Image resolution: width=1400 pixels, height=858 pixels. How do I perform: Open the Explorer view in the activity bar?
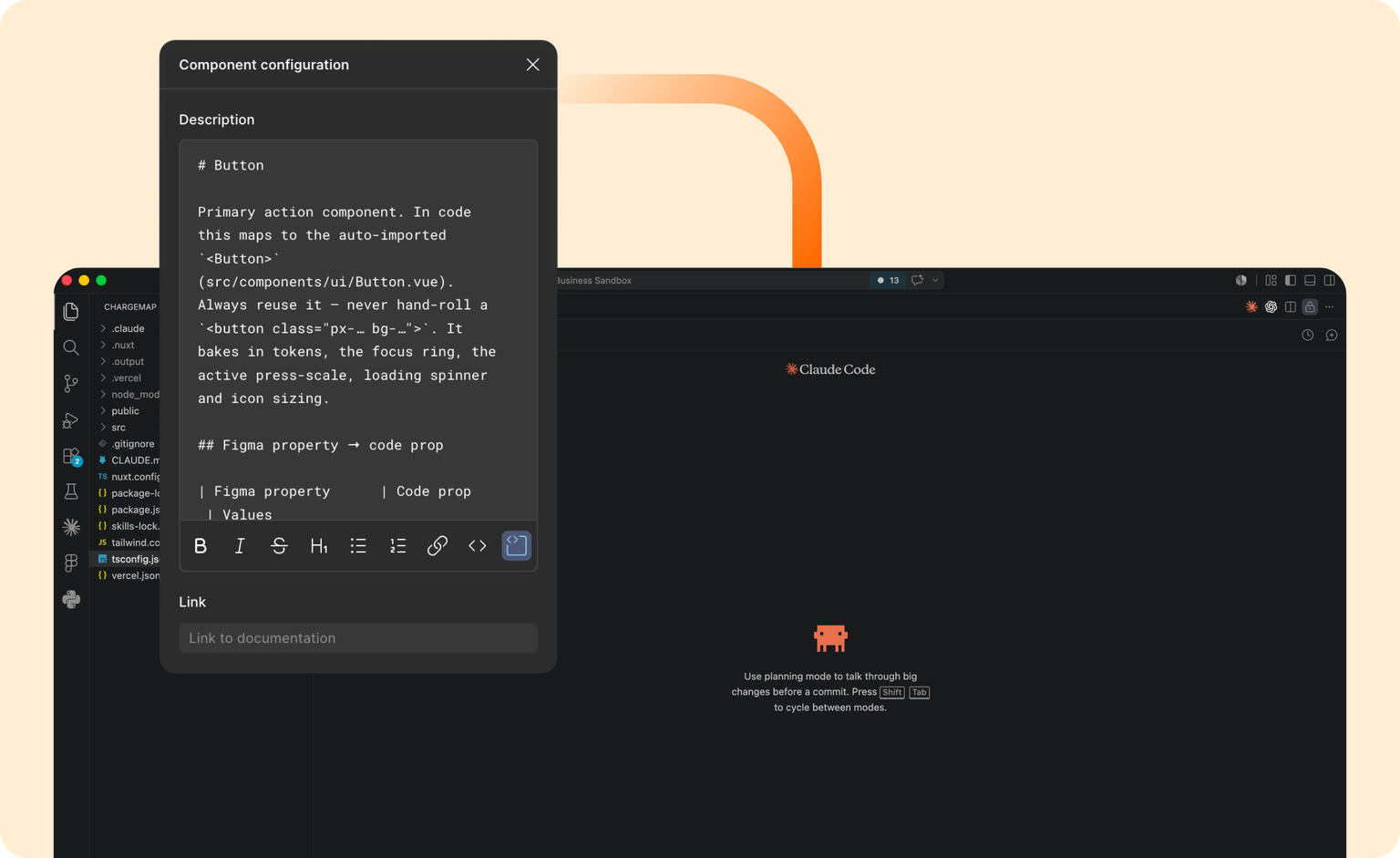click(71, 312)
